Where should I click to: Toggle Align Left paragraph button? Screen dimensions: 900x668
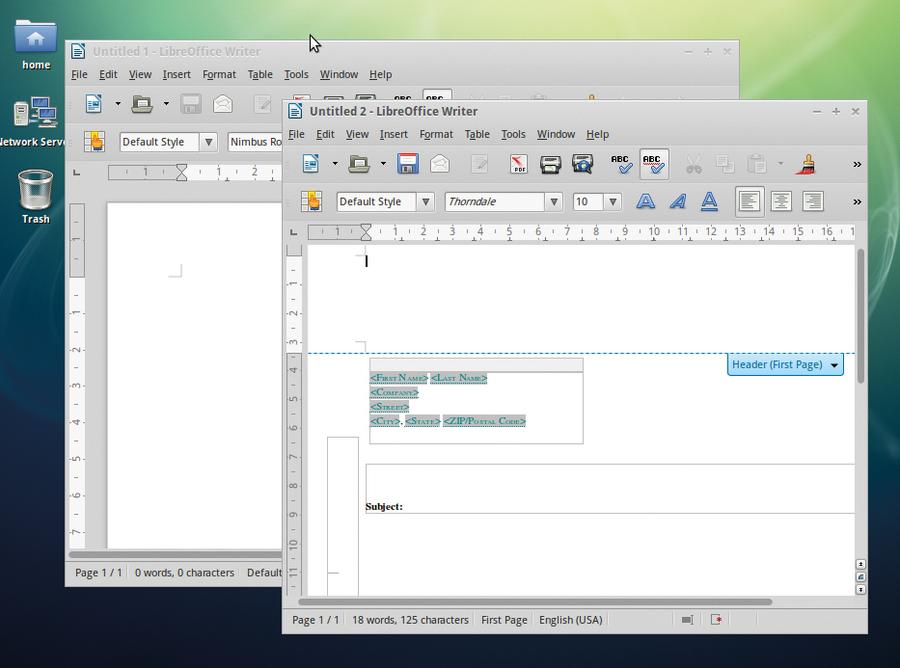[749, 201]
